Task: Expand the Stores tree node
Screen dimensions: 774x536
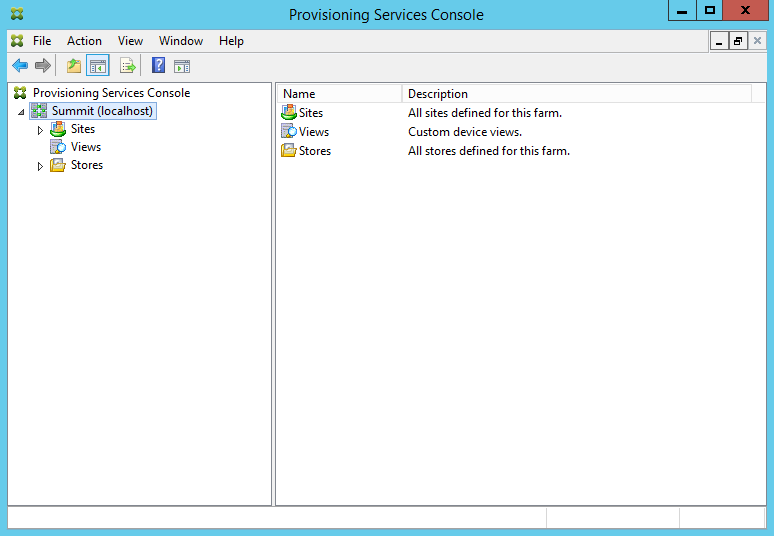Action: 40,166
